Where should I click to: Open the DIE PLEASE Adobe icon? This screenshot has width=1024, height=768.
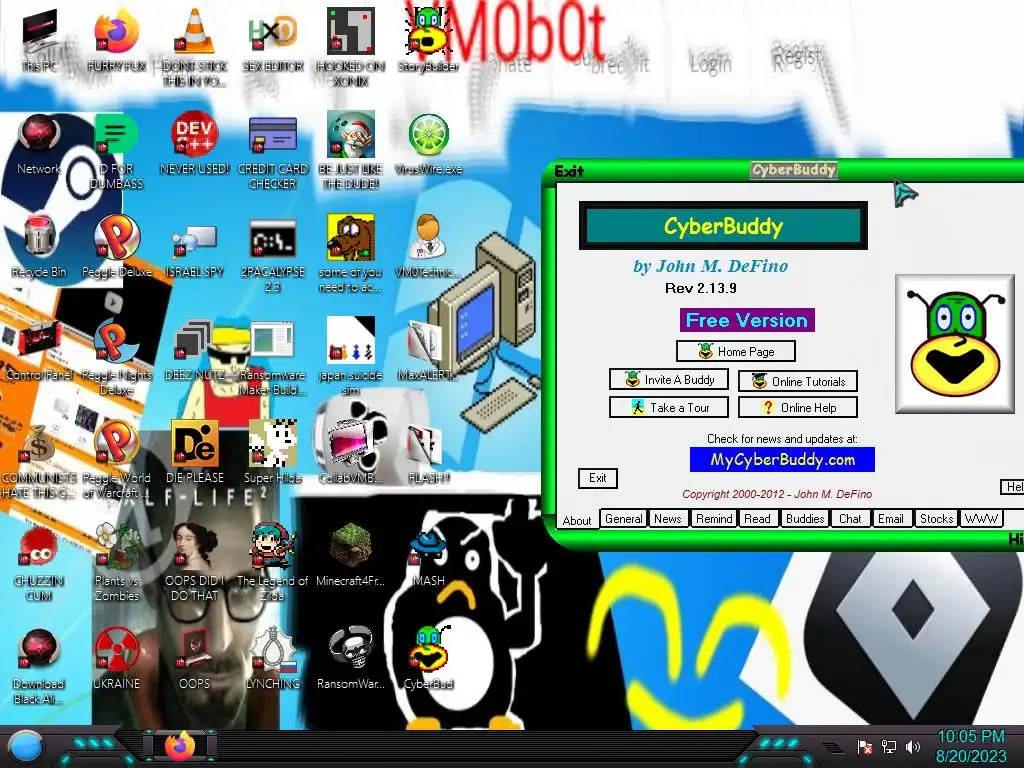click(195, 453)
